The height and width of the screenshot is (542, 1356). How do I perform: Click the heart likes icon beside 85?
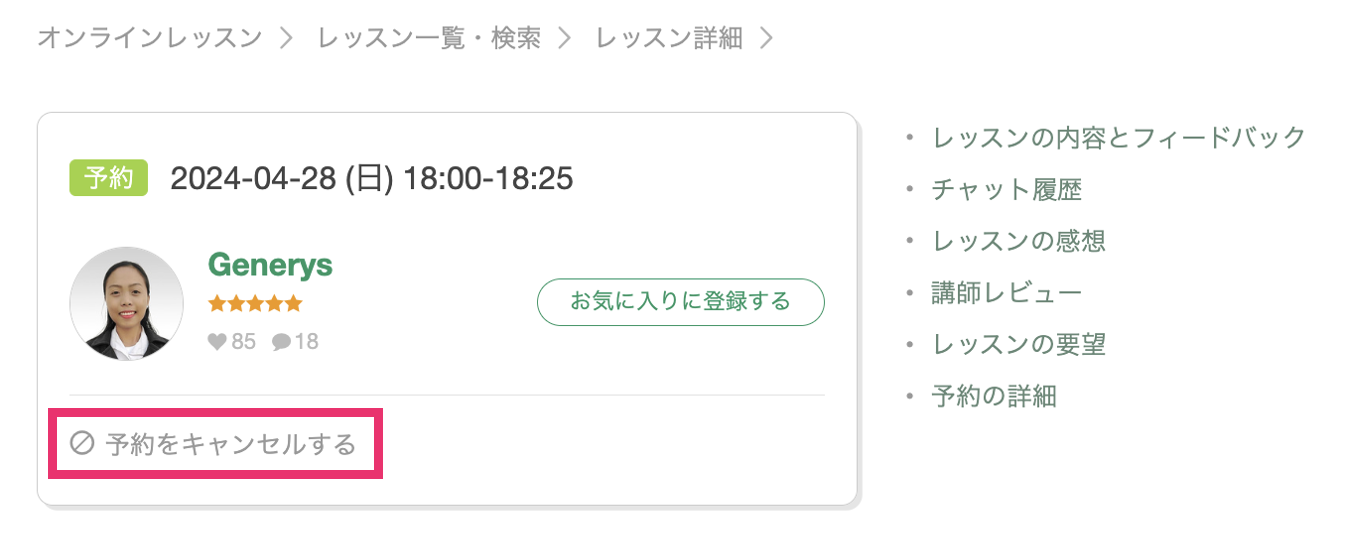tap(217, 342)
